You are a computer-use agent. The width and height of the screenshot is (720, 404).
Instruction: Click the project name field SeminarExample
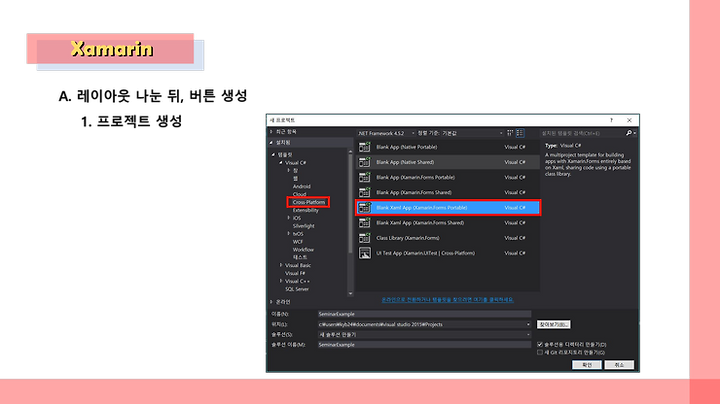pos(424,314)
